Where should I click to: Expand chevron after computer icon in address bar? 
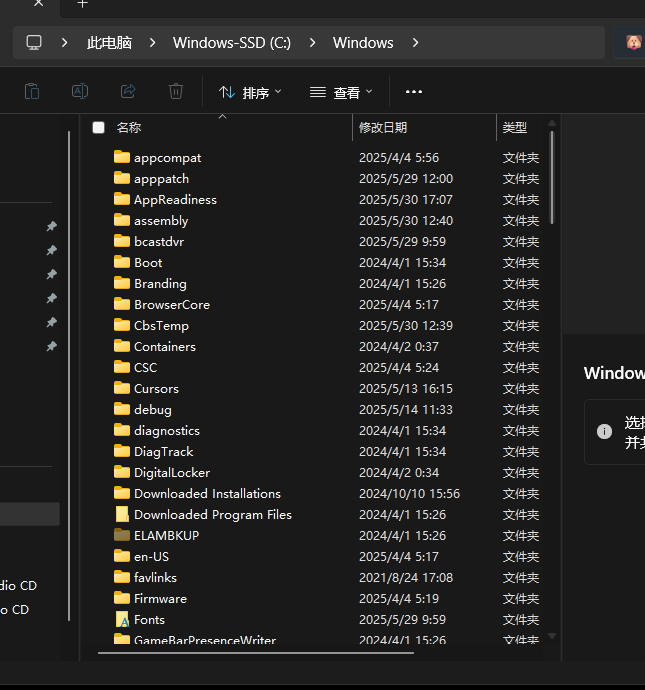point(65,43)
